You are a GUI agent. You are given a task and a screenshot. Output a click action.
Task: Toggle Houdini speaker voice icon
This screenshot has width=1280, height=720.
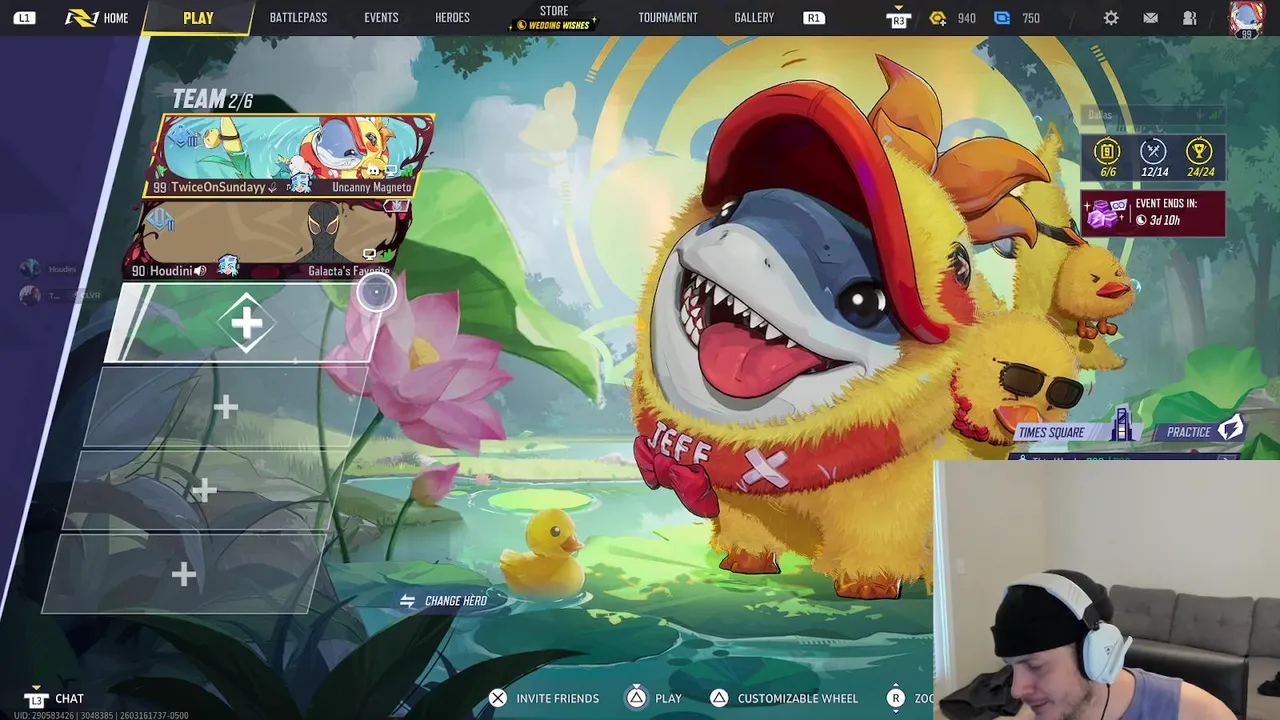pyautogui.click(x=201, y=271)
